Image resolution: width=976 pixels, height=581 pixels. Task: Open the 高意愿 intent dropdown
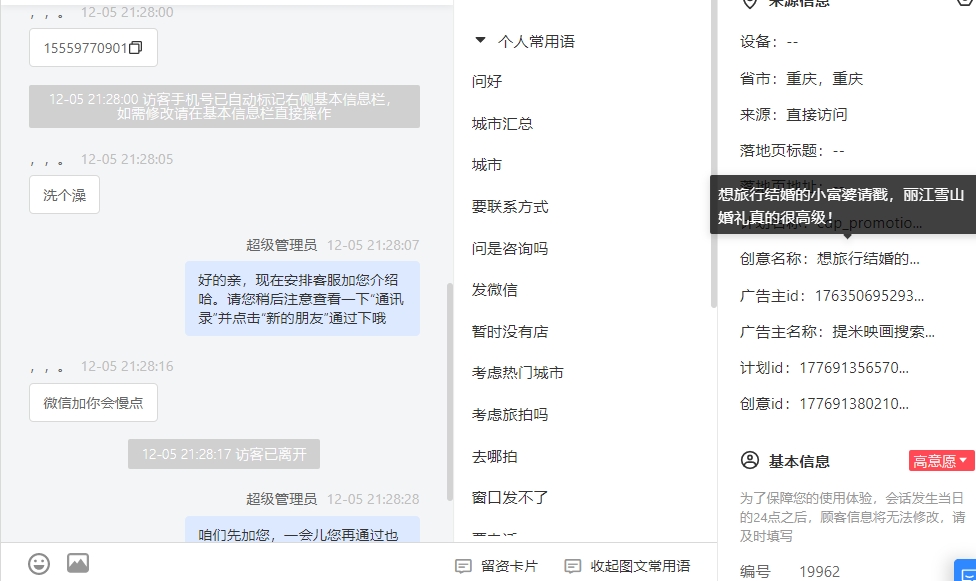(941, 461)
